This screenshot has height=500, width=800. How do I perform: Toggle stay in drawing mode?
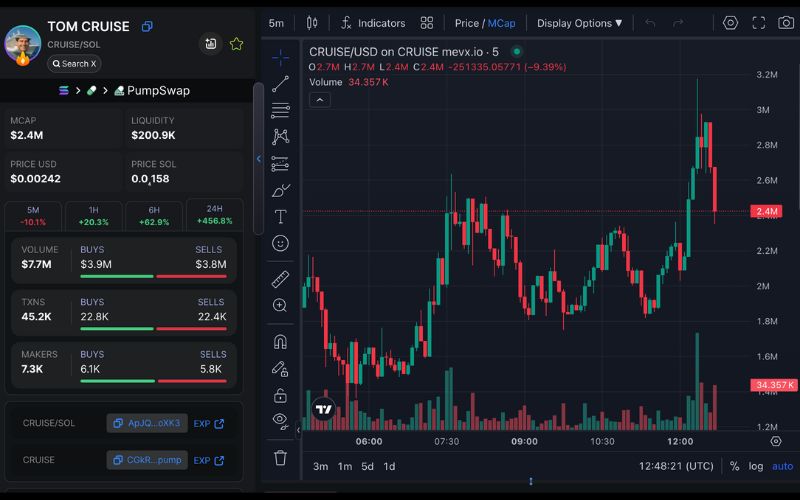[280, 368]
